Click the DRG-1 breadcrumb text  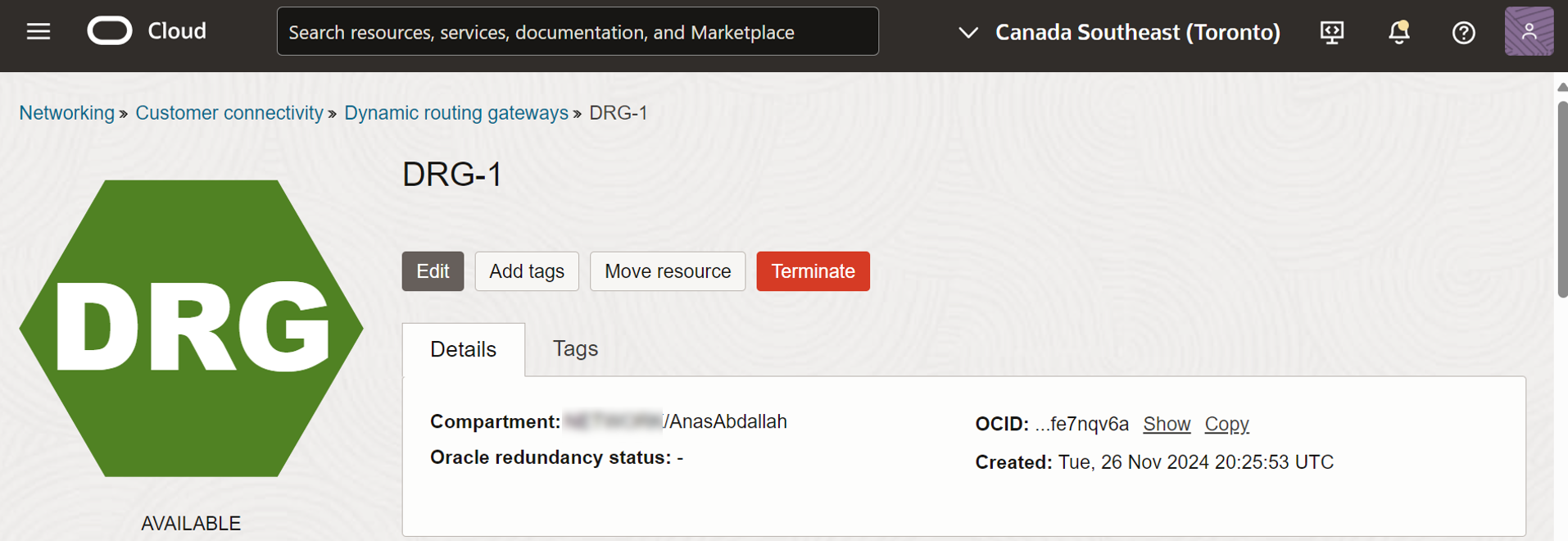click(619, 113)
